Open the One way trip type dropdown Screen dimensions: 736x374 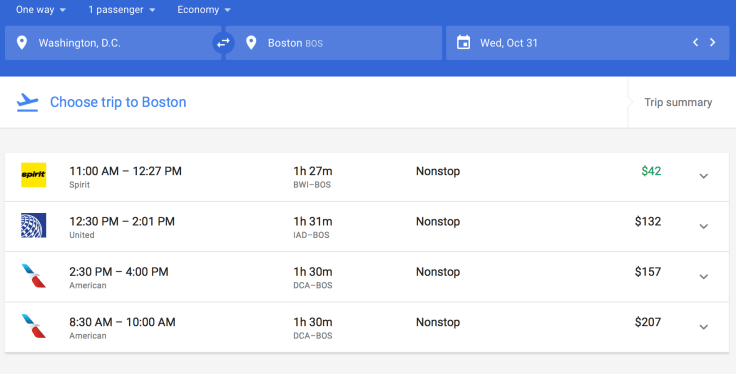[40, 9]
